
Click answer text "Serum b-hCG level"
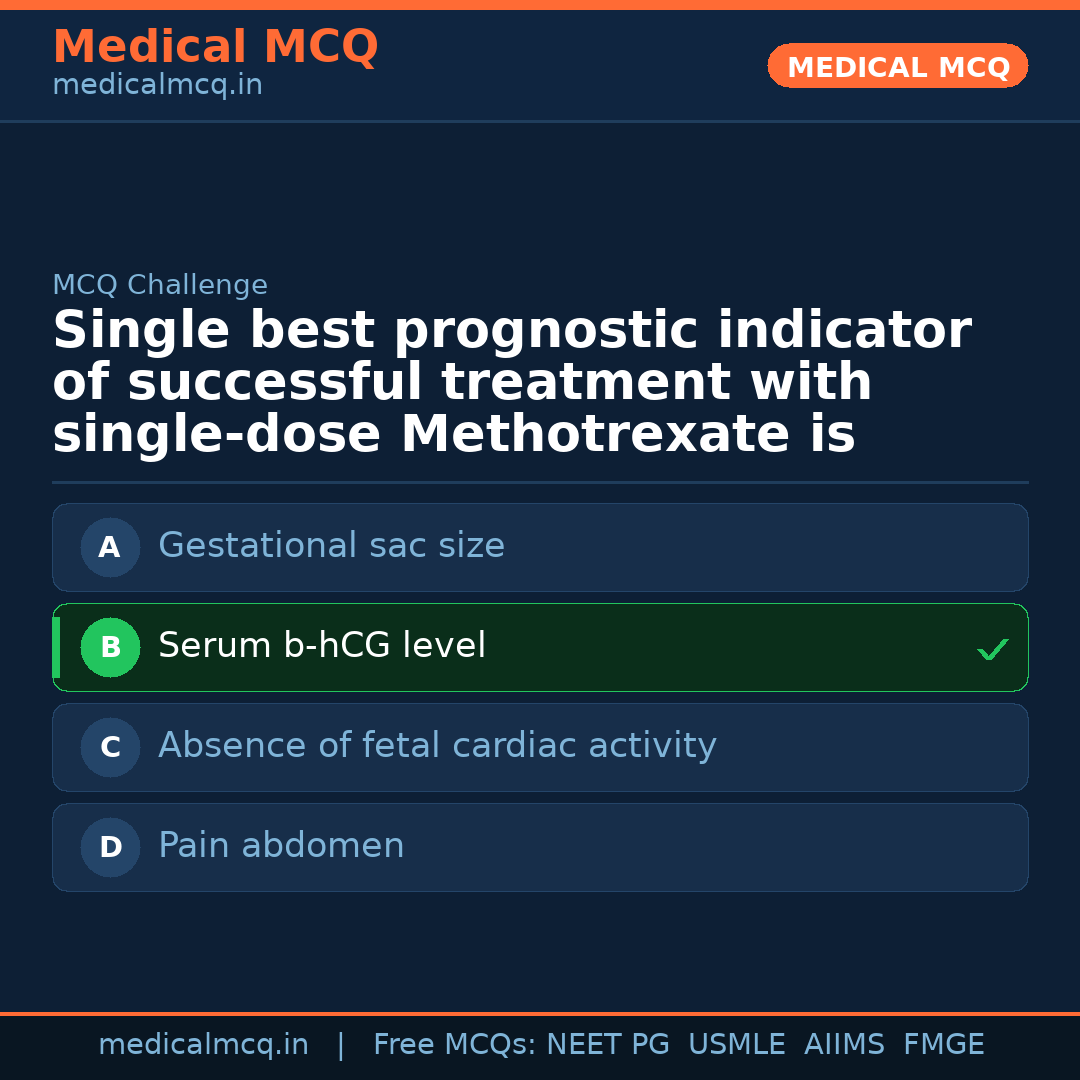click(322, 646)
